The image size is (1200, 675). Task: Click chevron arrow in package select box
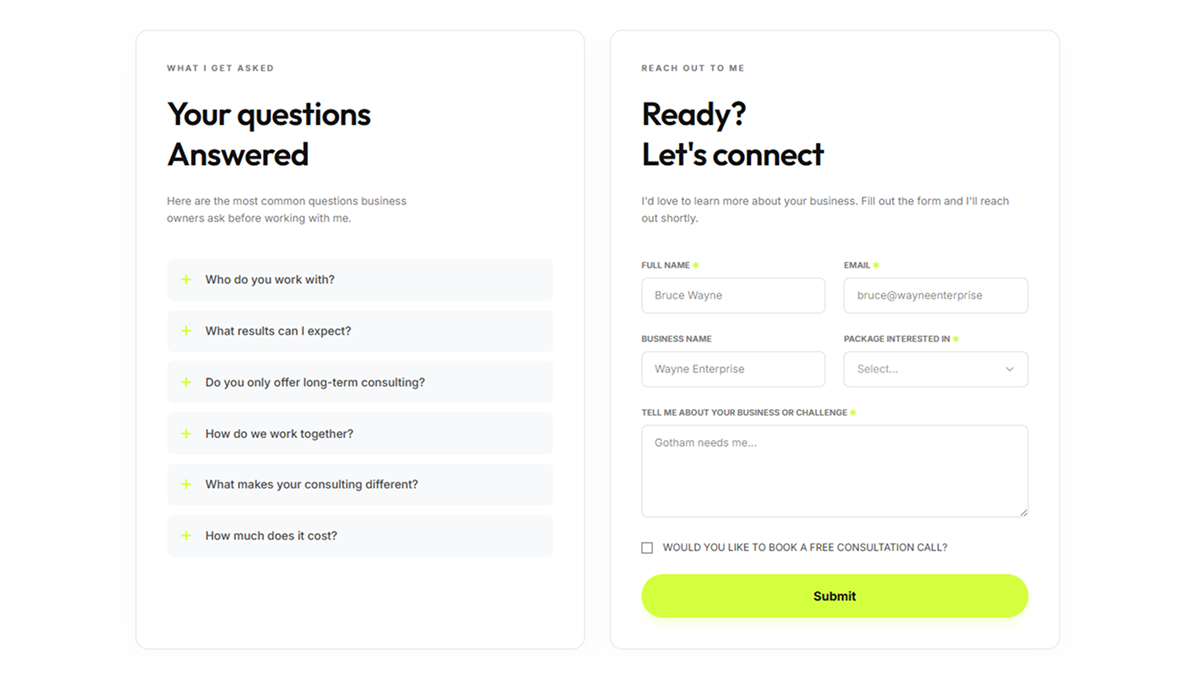point(1009,370)
